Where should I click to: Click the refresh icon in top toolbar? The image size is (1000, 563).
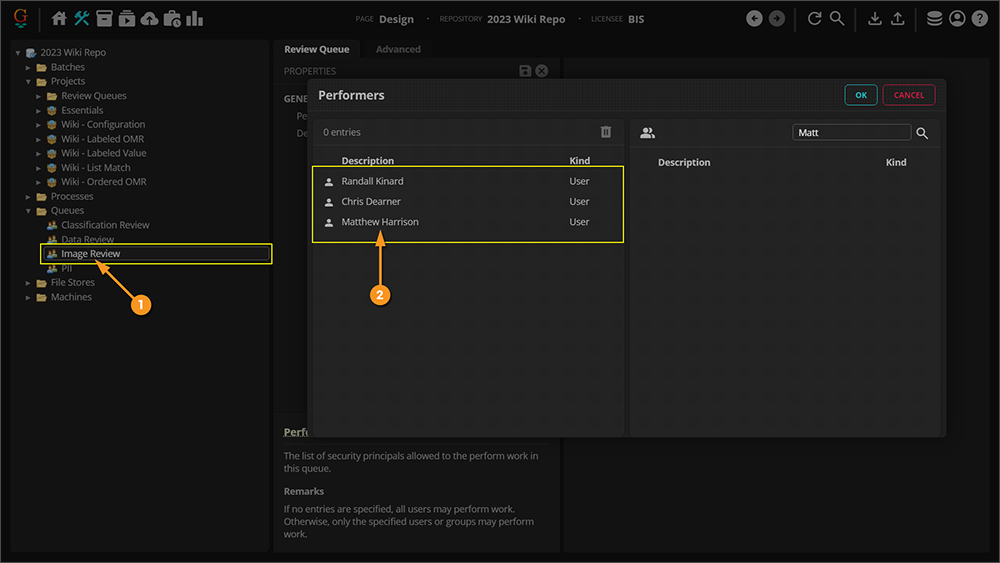tap(814, 19)
